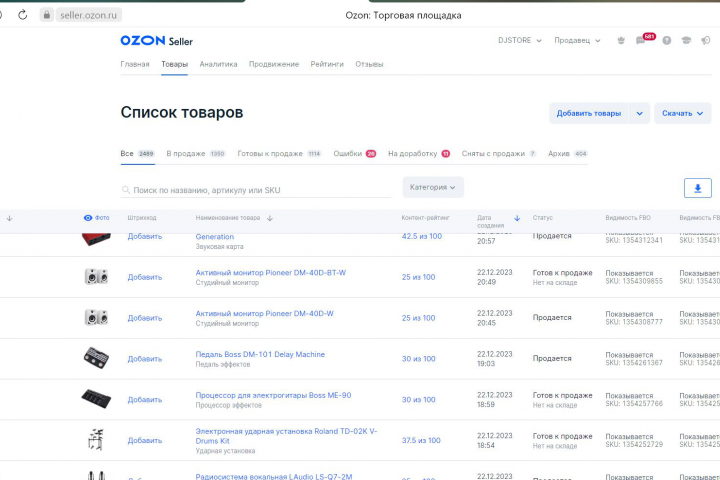Screen dimensions: 720x480
Task: Click the 22.12.2023 19:03 date cell
Action: (494, 359)
